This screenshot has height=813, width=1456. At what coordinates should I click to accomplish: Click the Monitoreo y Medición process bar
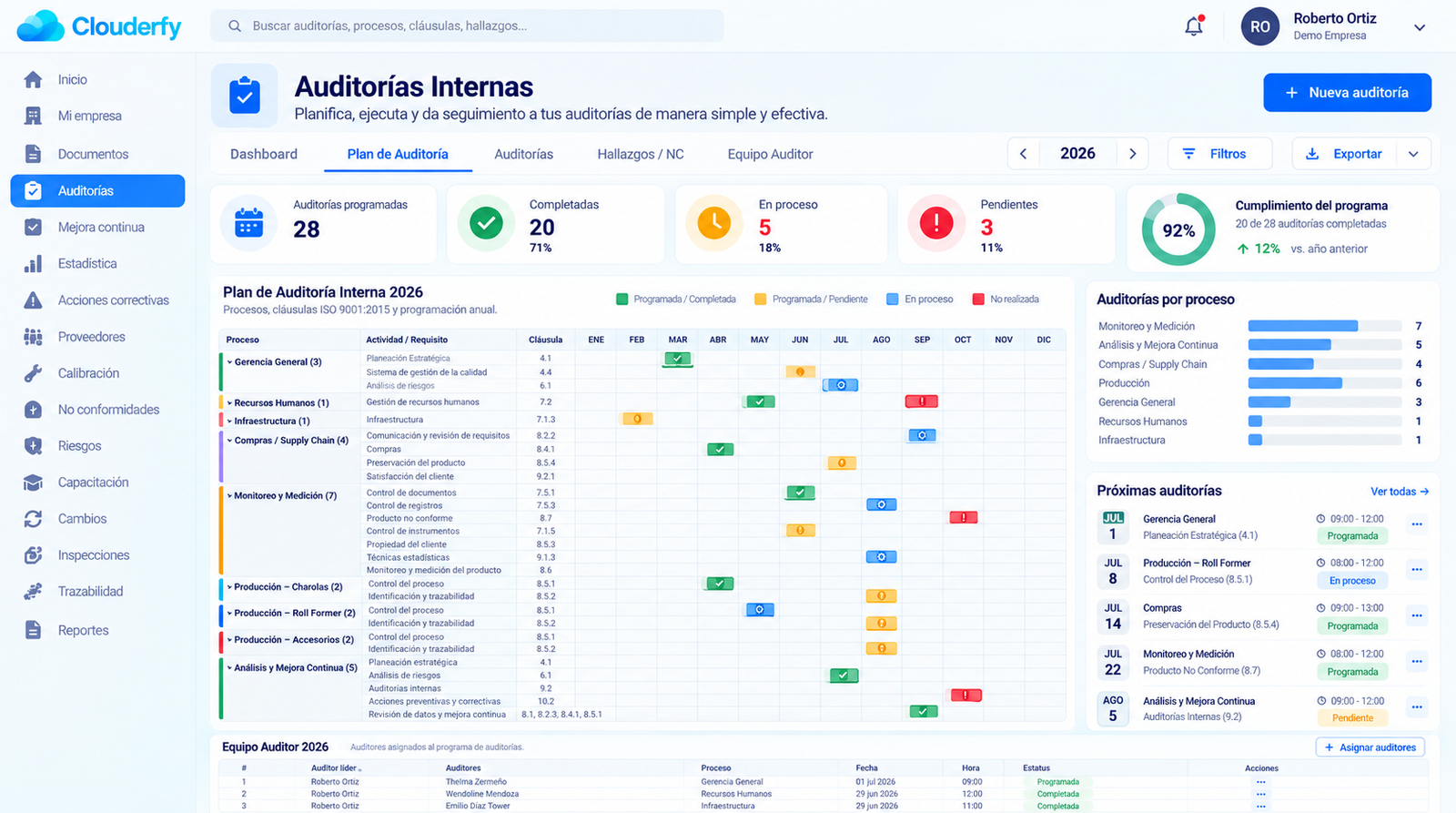(x=1324, y=326)
